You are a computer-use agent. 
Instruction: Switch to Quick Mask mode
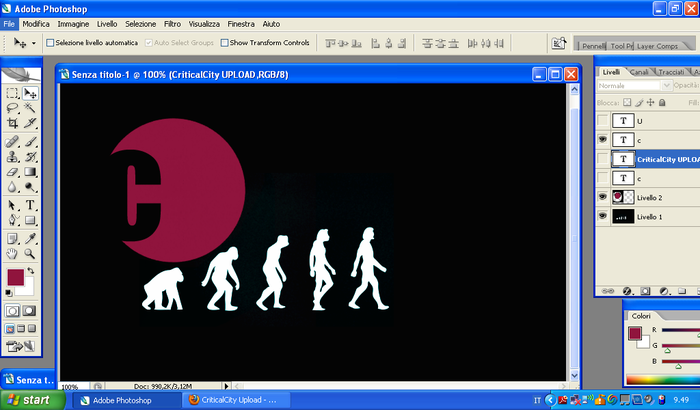pos(29,310)
